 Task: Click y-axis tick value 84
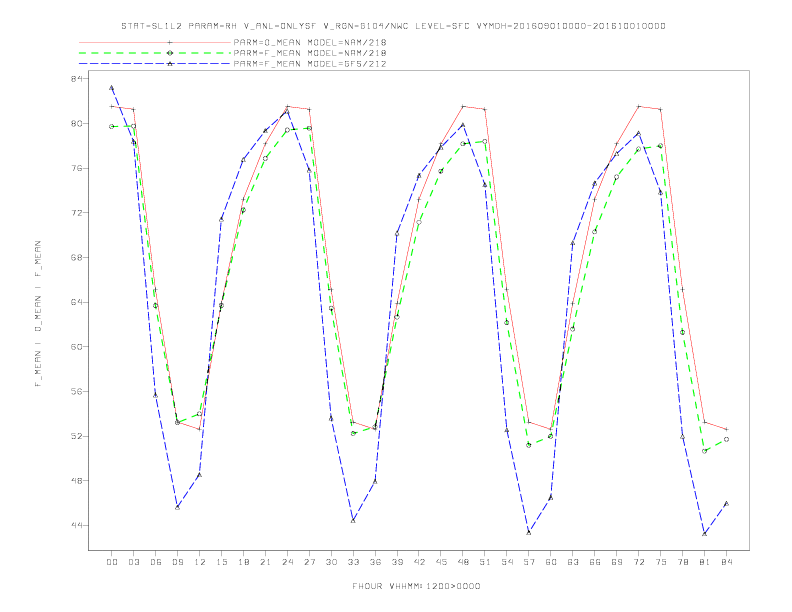(76, 79)
